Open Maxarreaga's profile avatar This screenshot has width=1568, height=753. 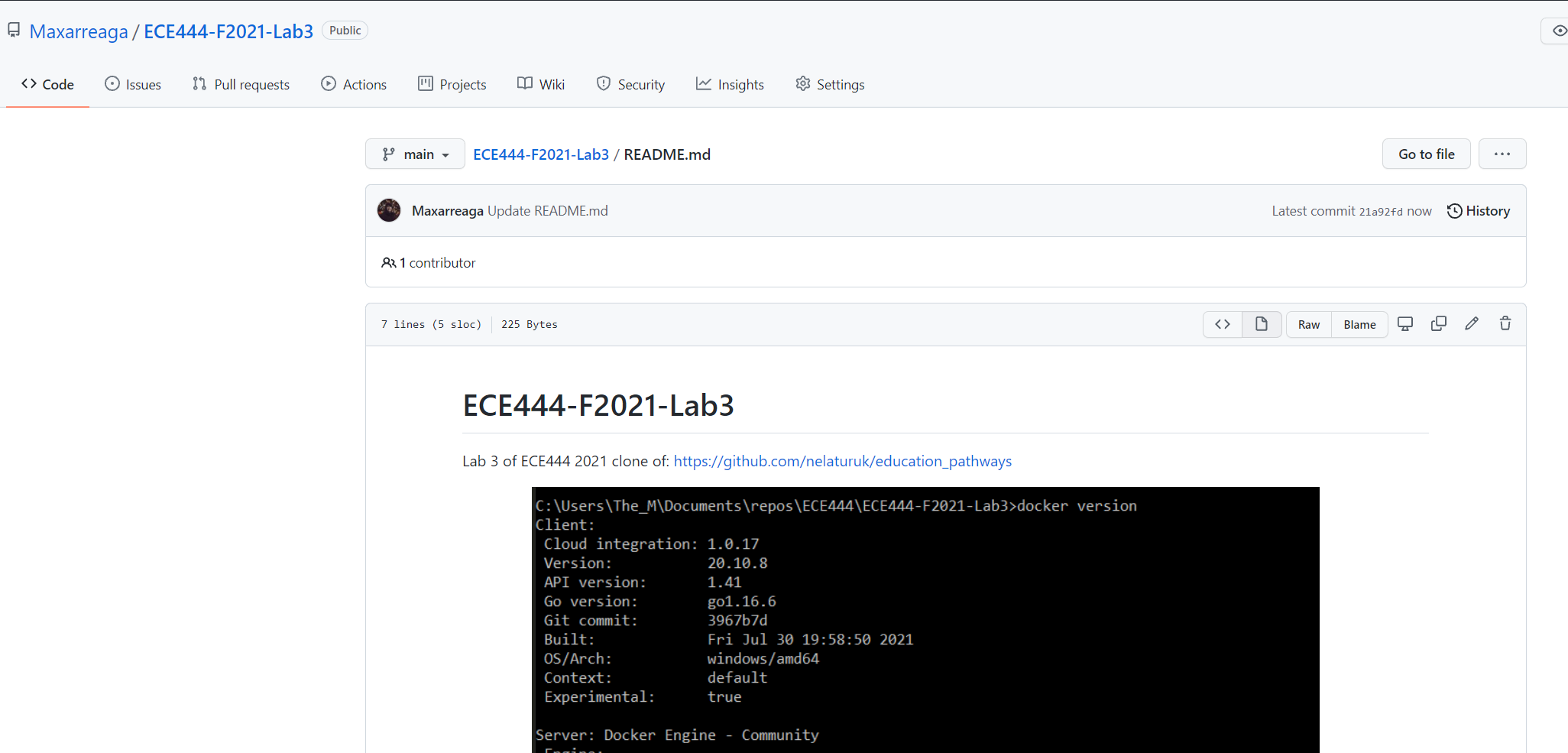coord(389,210)
